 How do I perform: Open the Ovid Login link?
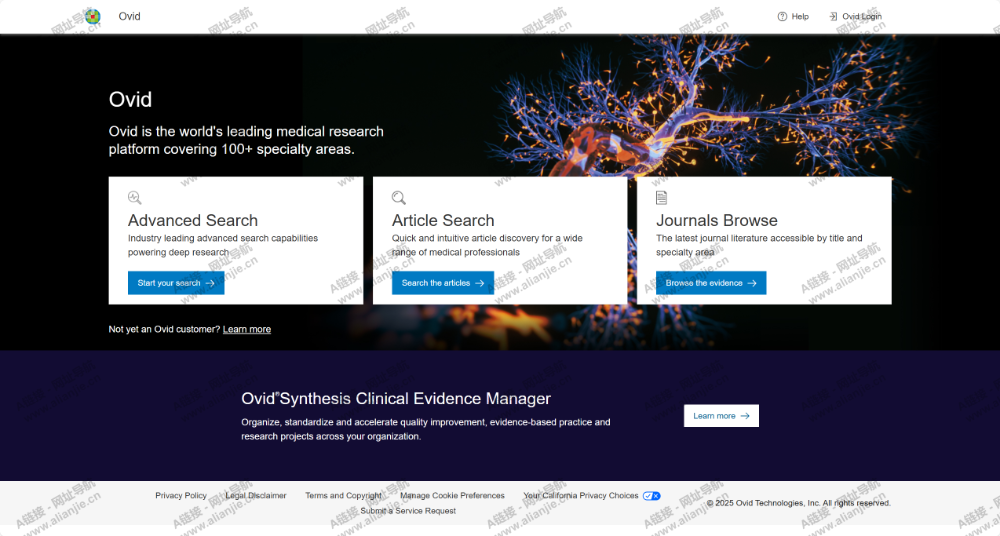pyautogui.click(x=855, y=17)
